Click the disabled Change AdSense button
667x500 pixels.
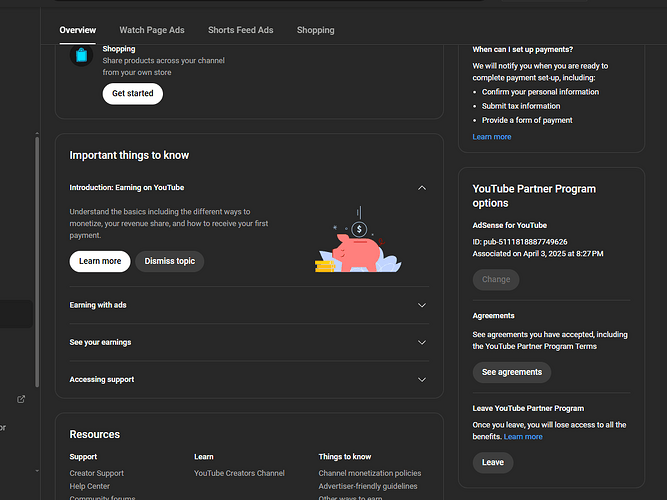point(496,280)
